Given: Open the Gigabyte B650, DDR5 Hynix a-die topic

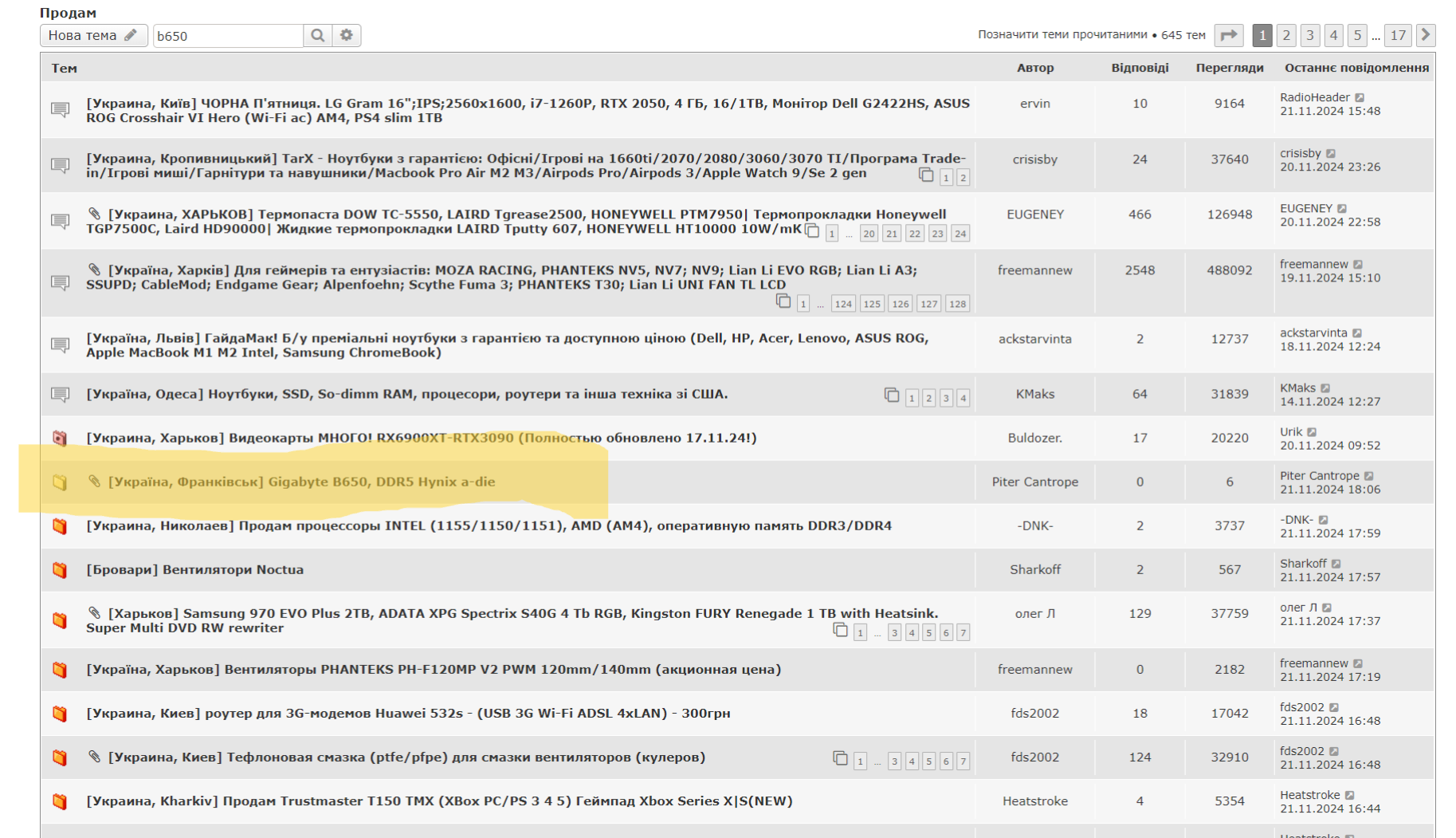Looking at the screenshot, I should 302,482.
